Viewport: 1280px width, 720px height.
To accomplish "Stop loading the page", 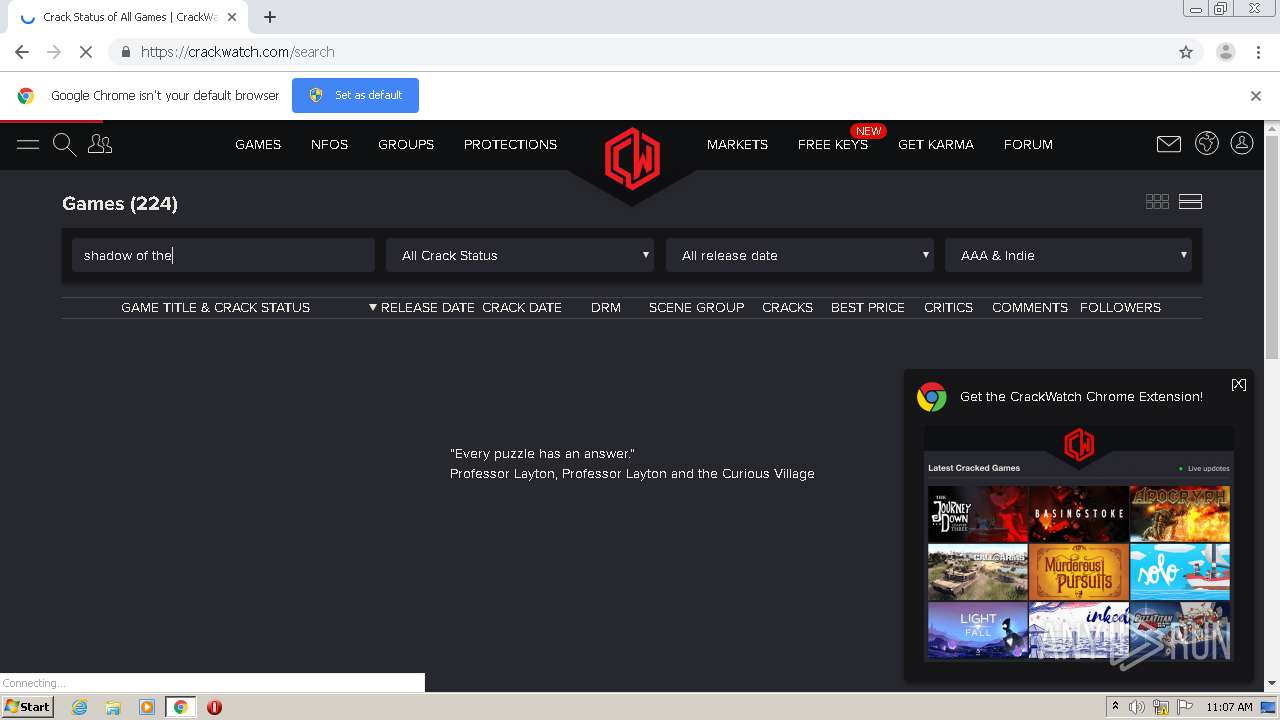I will click(86, 52).
